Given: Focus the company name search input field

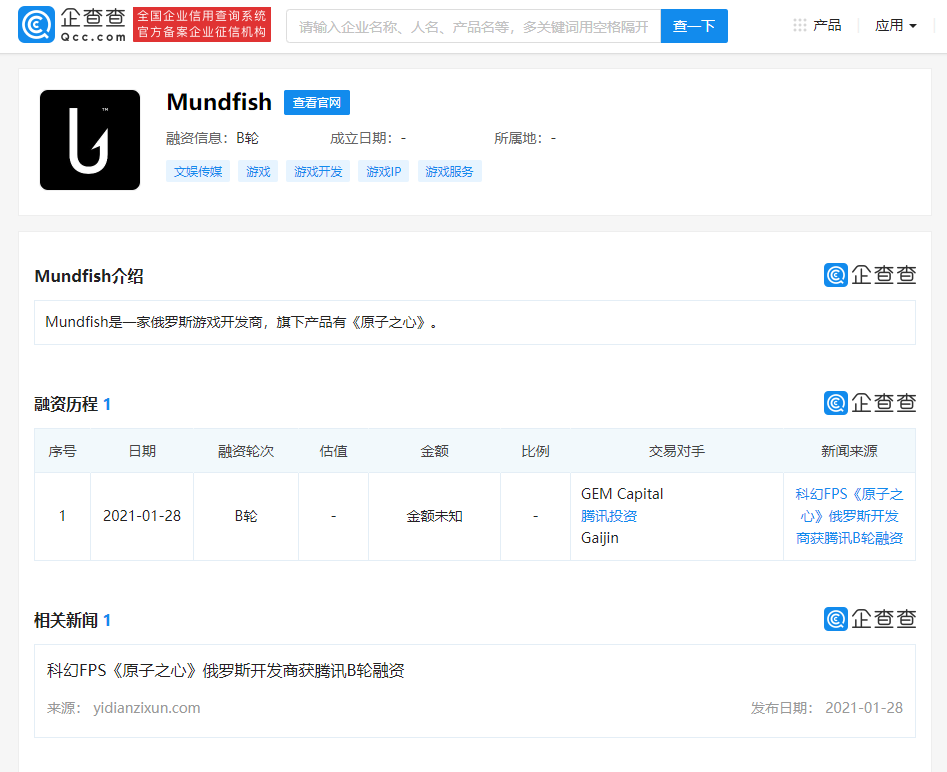Looking at the screenshot, I should pyautogui.click(x=474, y=26).
